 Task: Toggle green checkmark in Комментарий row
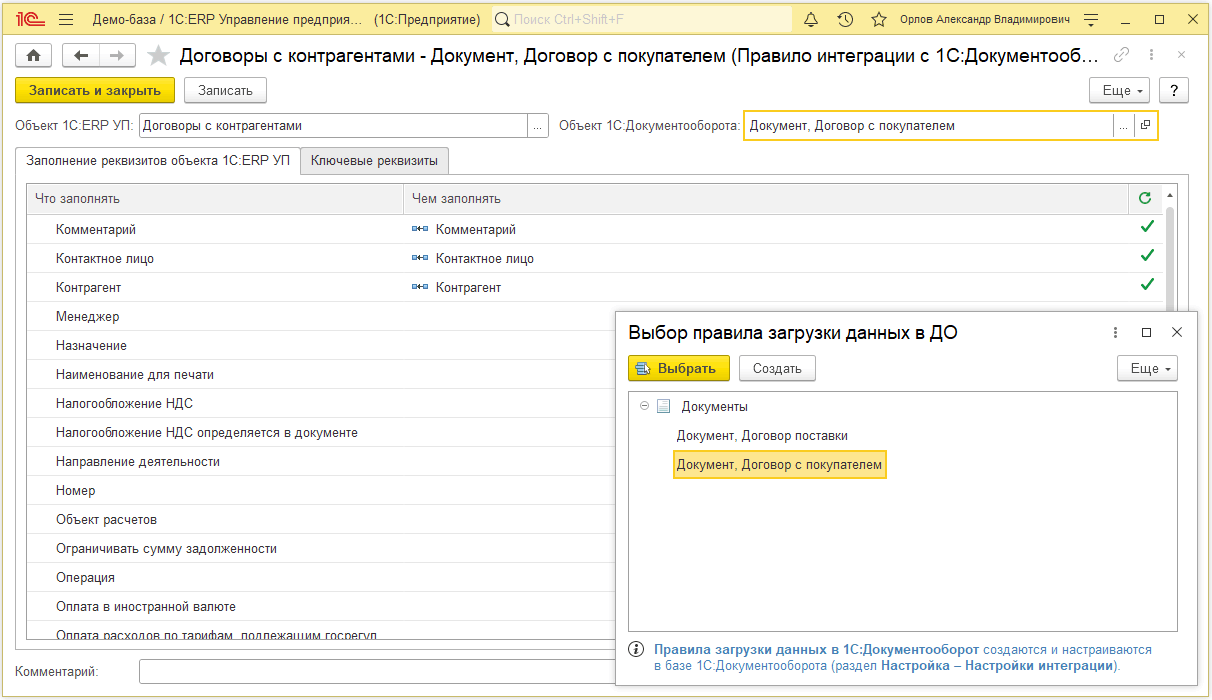tap(1147, 228)
